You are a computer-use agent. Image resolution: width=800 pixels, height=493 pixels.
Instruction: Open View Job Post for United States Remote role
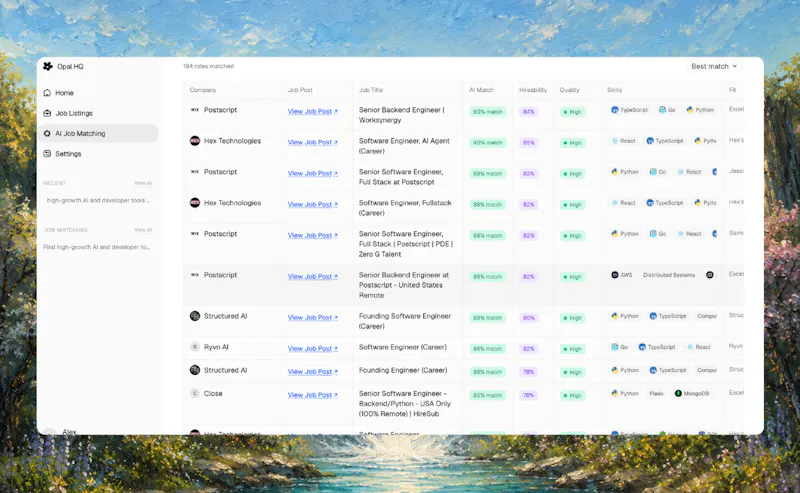pos(312,277)
